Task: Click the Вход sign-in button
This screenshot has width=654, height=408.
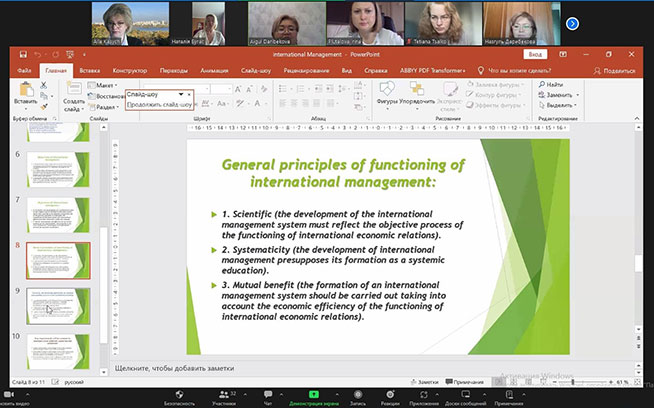Action: pos(535,54)
